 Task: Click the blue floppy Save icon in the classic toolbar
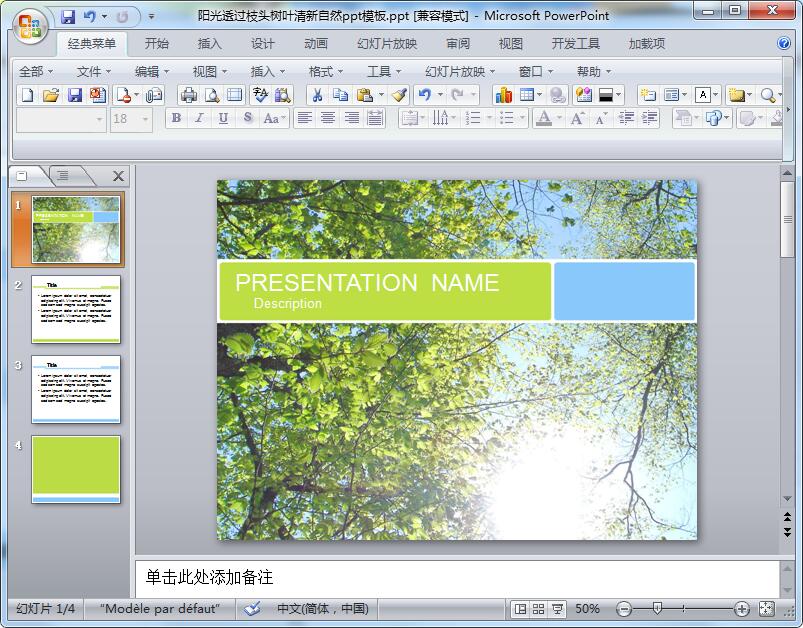[x=75, y=95]
